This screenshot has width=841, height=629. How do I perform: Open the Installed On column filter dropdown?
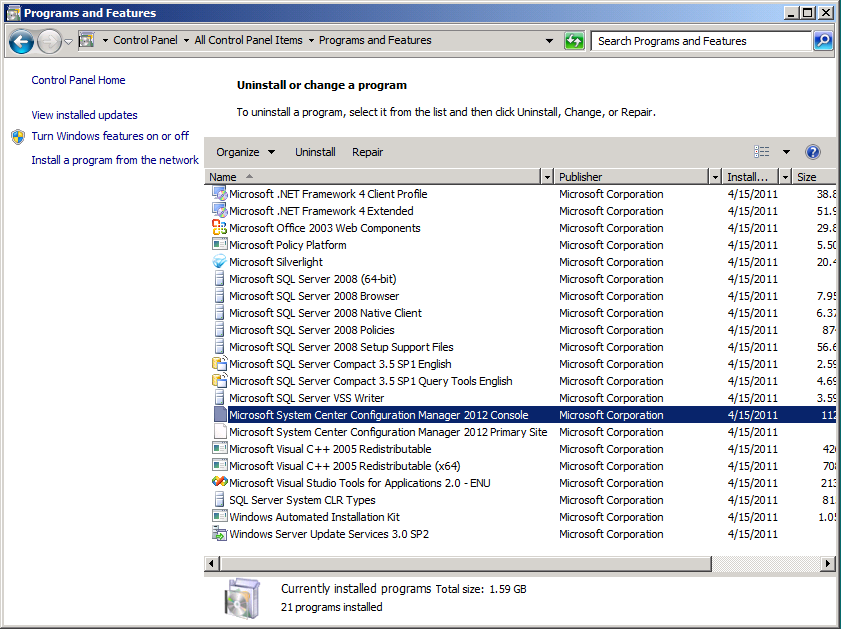(785, 177)
